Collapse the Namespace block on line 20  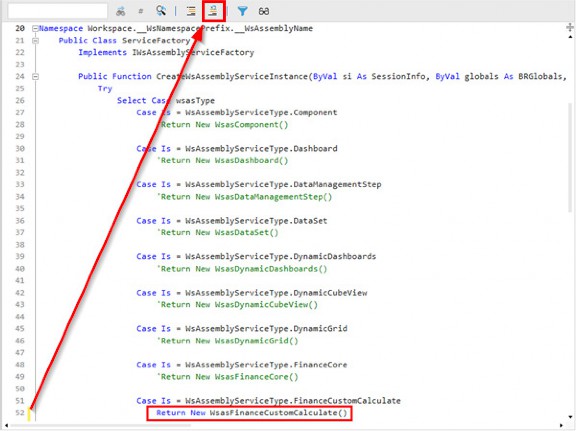tap(35, 28)
